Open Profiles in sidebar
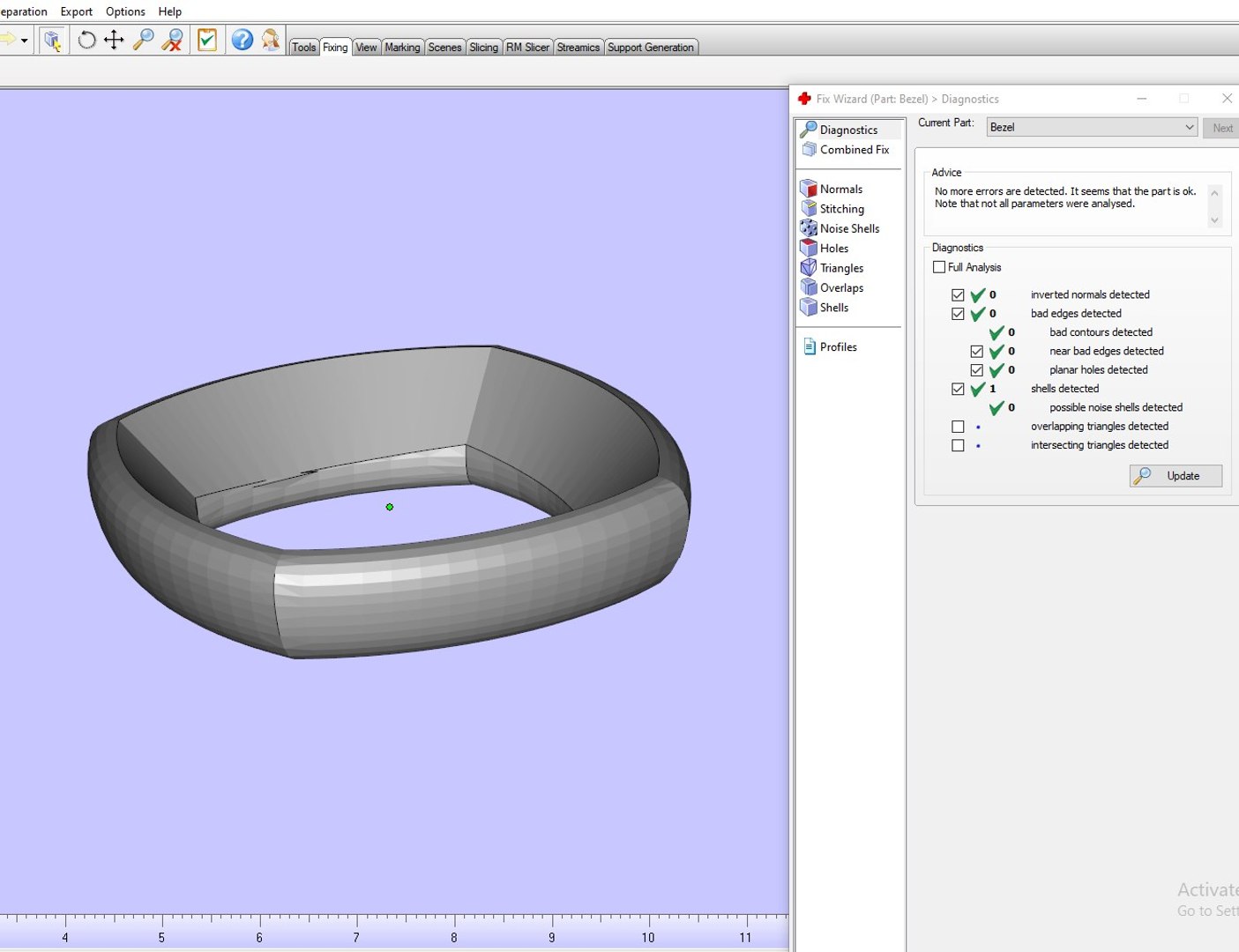The height and width of the screenshot is (952, 1239). 830,347
